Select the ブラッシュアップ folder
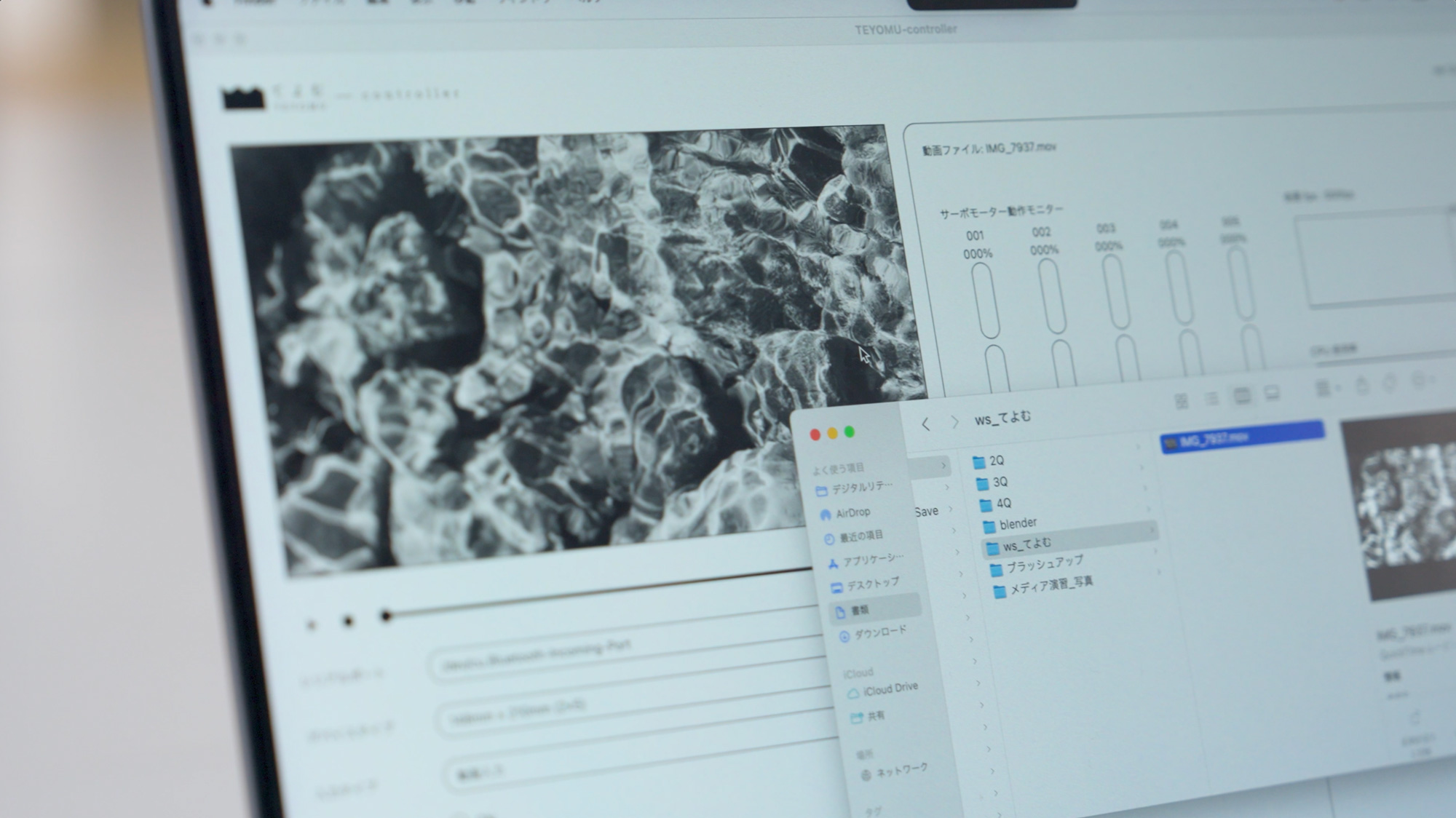1456x818 pixels. pyautogui.click(x=1037, y=565)
